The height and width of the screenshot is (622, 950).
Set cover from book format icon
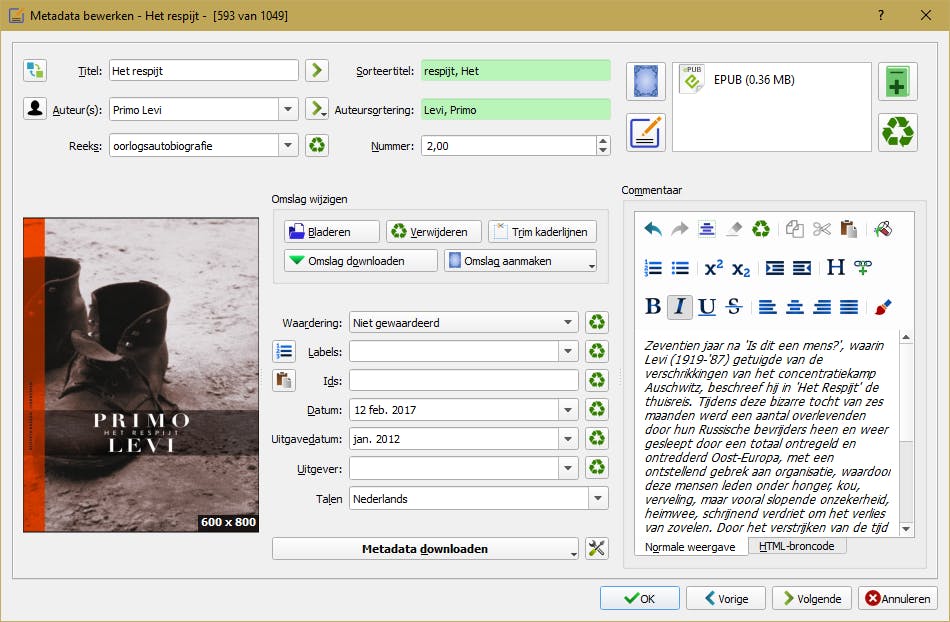pos(646,82)
